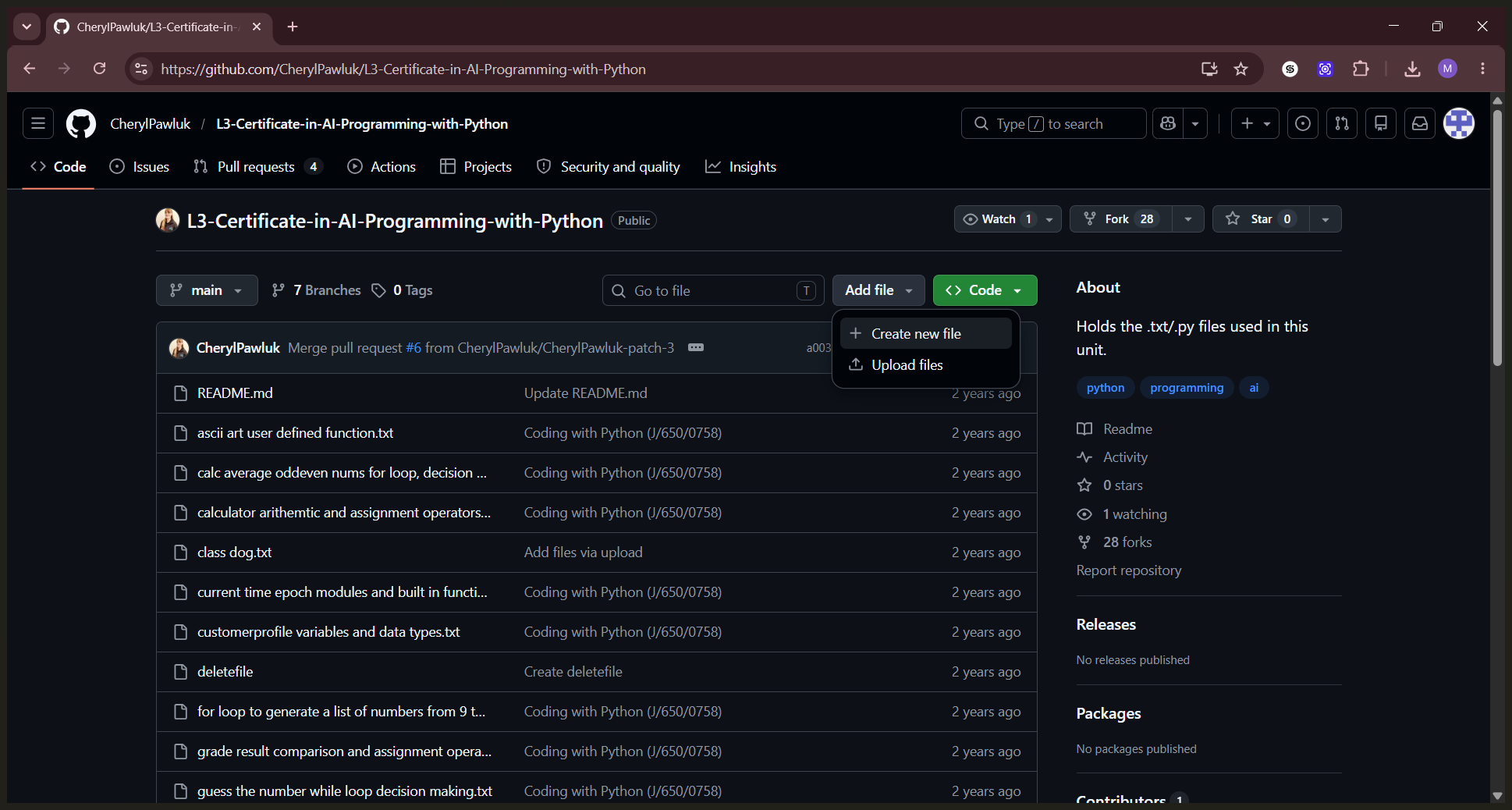Open the create new plus dropdown
This screenshot has width=1512, height=810.
(1255, 123)
